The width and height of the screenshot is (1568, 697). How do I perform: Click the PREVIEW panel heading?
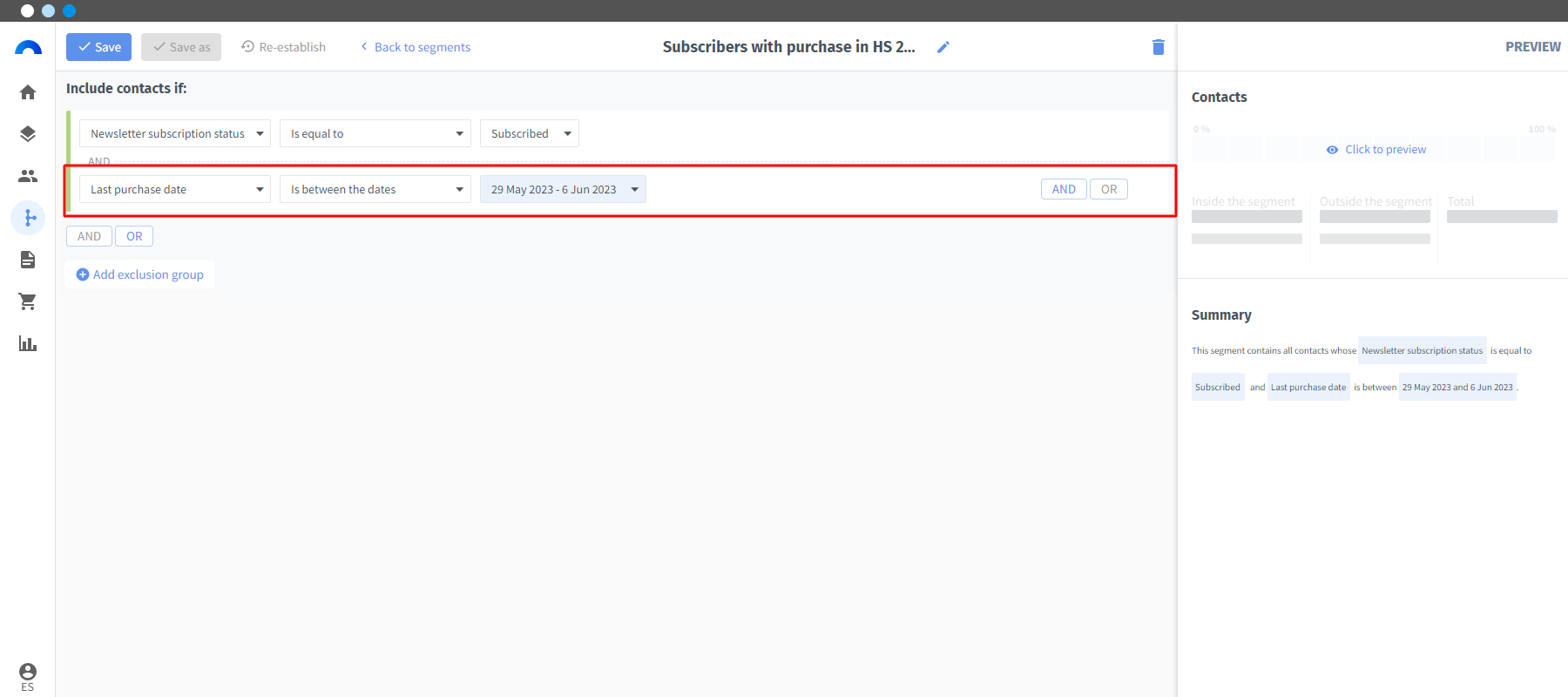tap(1533, 47)
